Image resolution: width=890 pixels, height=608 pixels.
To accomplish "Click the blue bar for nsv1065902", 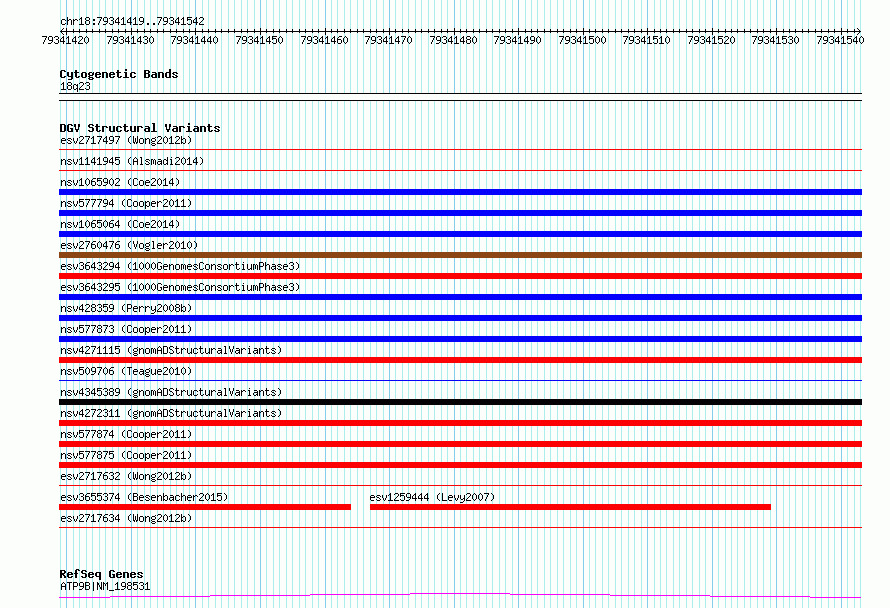I will [x=460, y=192].
